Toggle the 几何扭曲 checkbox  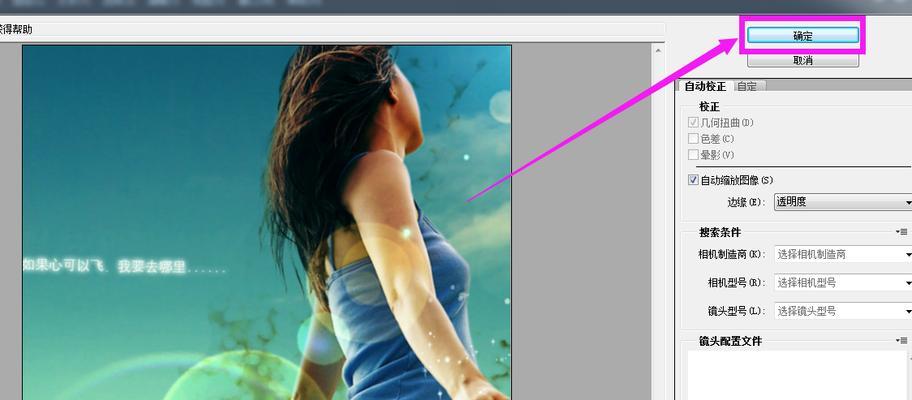click(693, 123)
